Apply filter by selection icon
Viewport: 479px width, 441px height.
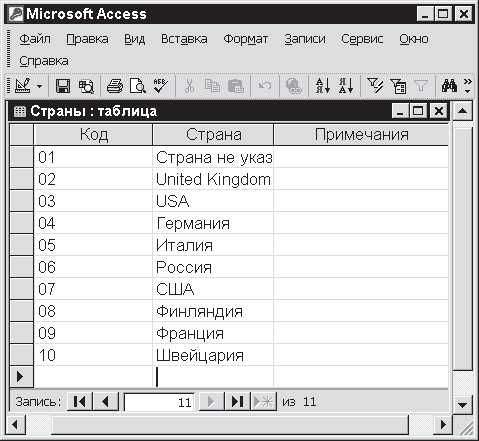[x=375, y=86]
